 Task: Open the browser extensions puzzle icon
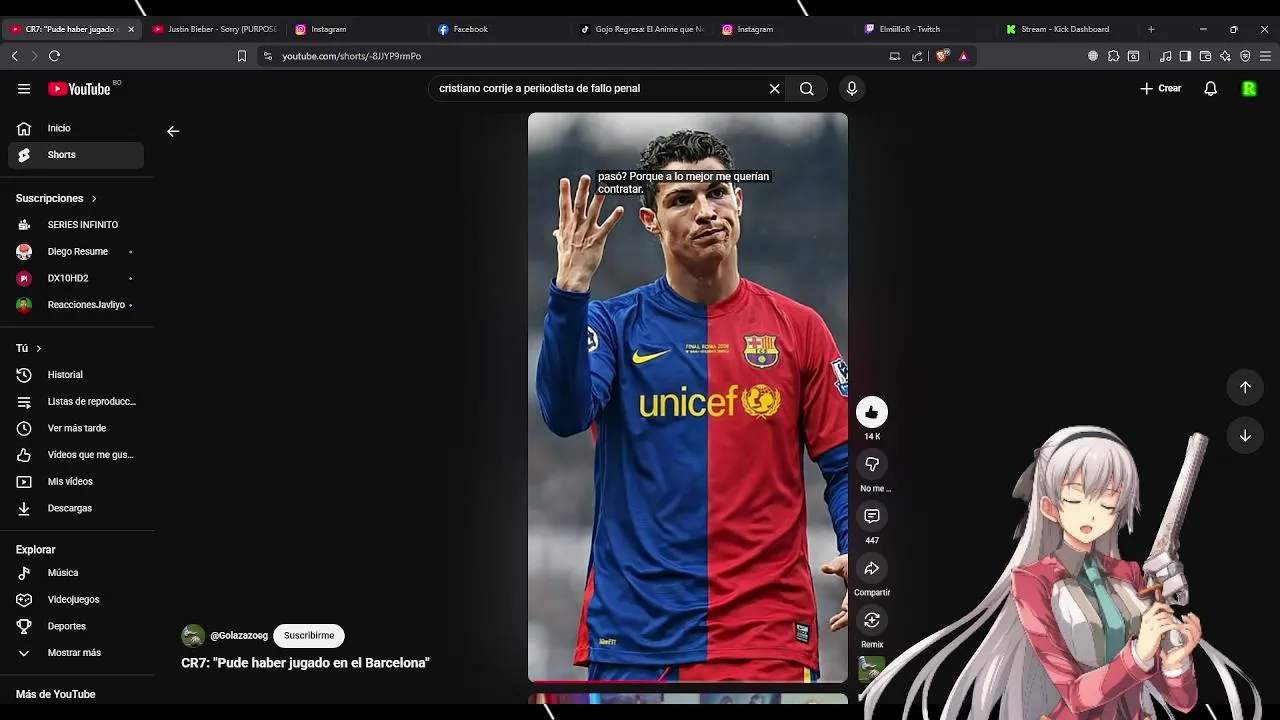[x=1113, y=56]
